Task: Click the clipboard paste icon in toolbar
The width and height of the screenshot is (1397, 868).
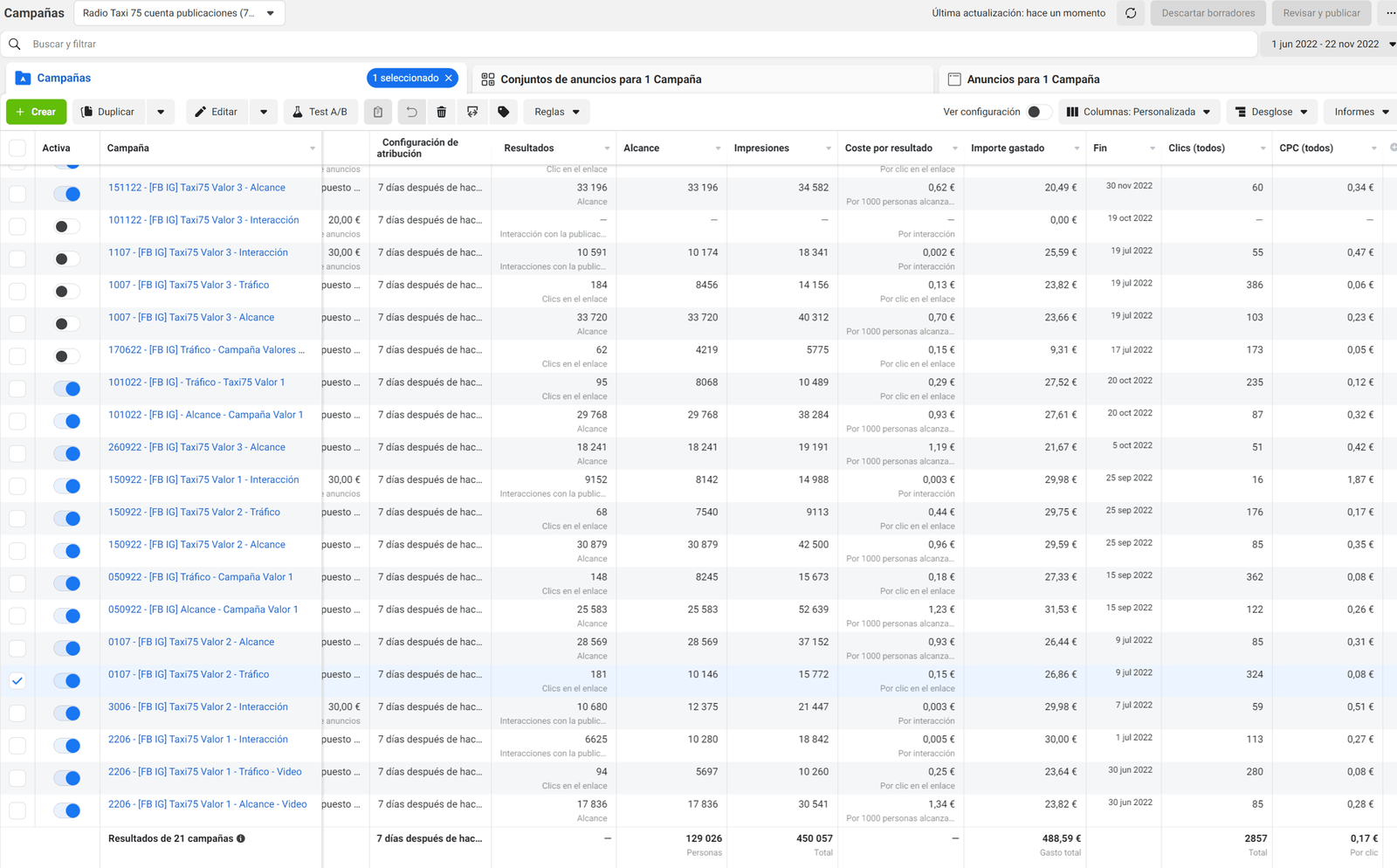Action: pyautogui.click(x=378, y=112)
